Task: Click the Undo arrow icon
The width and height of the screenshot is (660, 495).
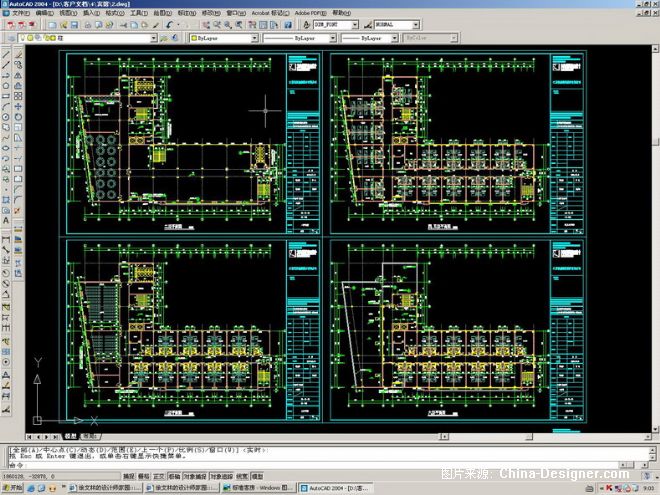Action: pyautogui.click(x=169, y=25)
